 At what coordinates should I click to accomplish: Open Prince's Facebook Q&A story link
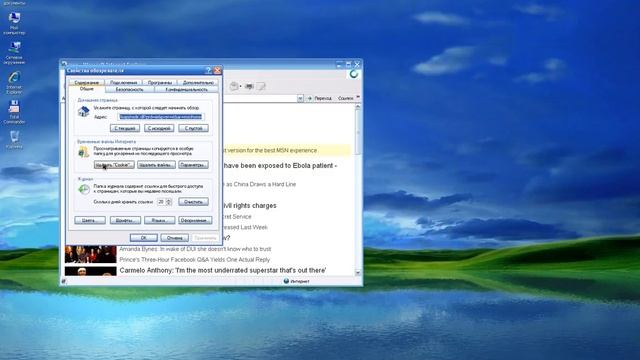pyautogui.click(x=195, y=260)
